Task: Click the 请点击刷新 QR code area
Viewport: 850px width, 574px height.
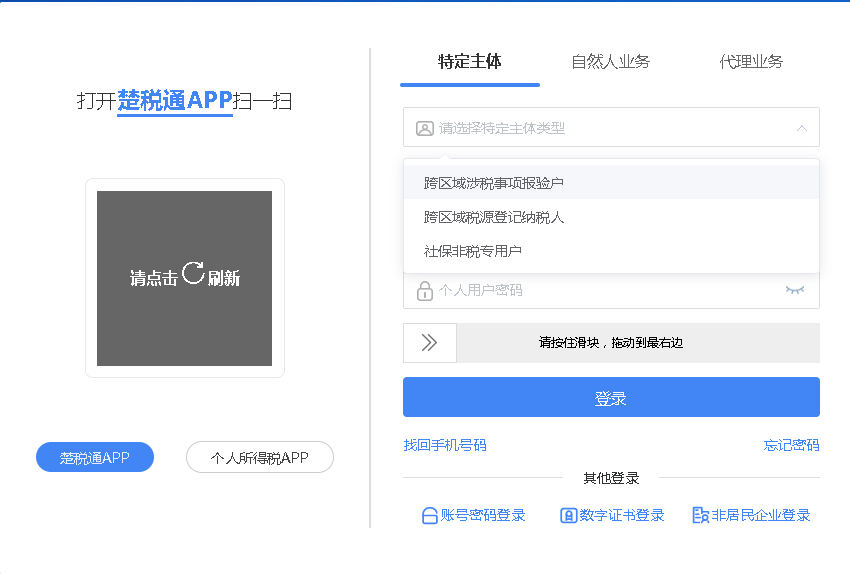Action: (x=184, y=278)
